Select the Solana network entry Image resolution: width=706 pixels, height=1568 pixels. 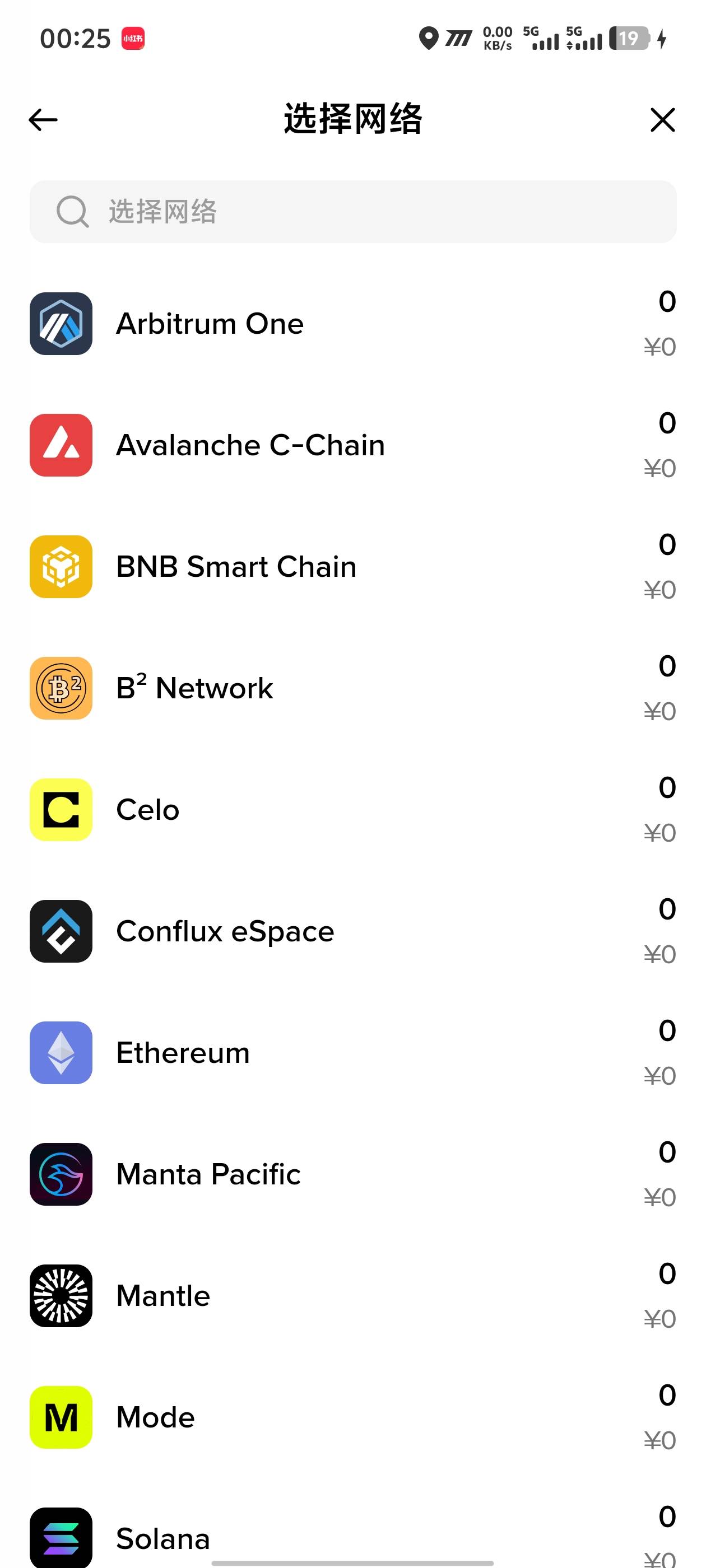162,1538
